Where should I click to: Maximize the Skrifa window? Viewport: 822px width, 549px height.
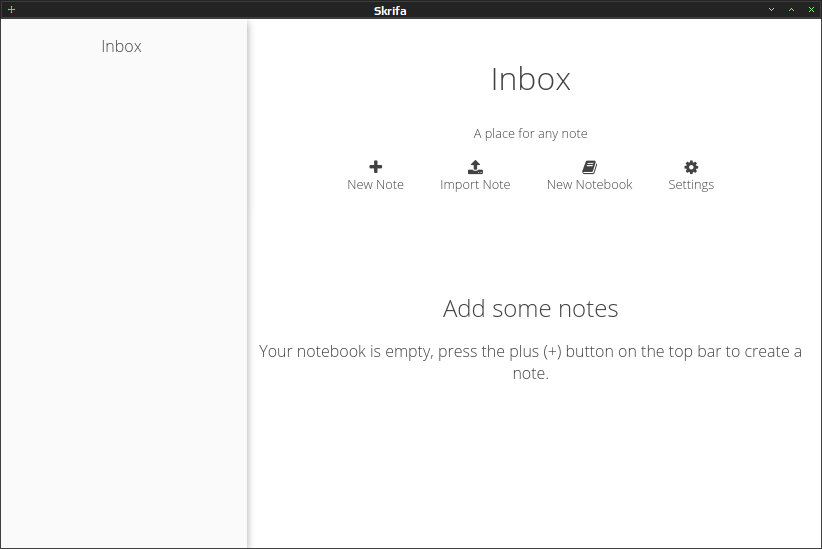[792, 9]
